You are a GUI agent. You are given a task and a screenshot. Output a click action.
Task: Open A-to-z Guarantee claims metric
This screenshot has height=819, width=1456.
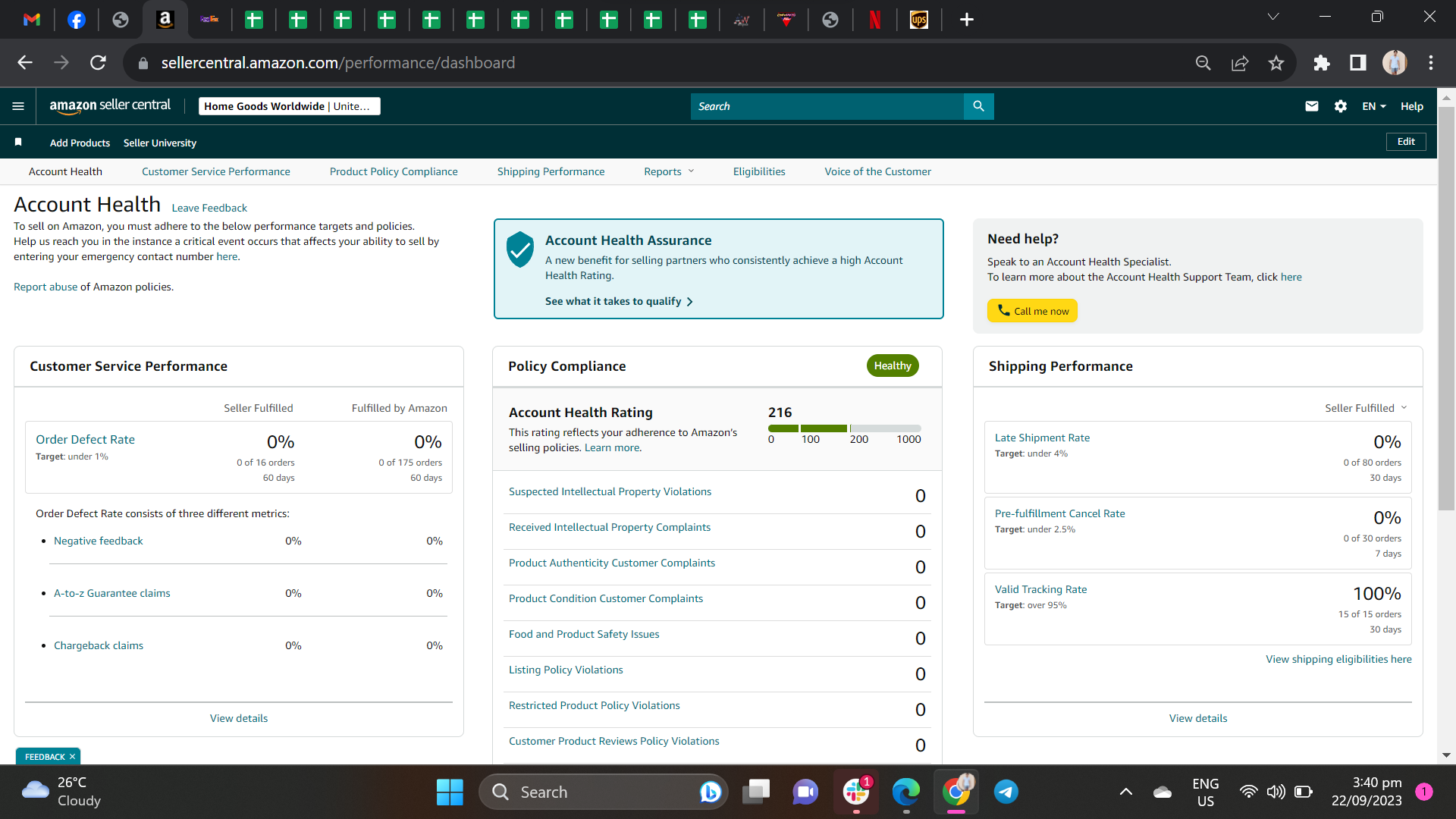coord(112,593)
